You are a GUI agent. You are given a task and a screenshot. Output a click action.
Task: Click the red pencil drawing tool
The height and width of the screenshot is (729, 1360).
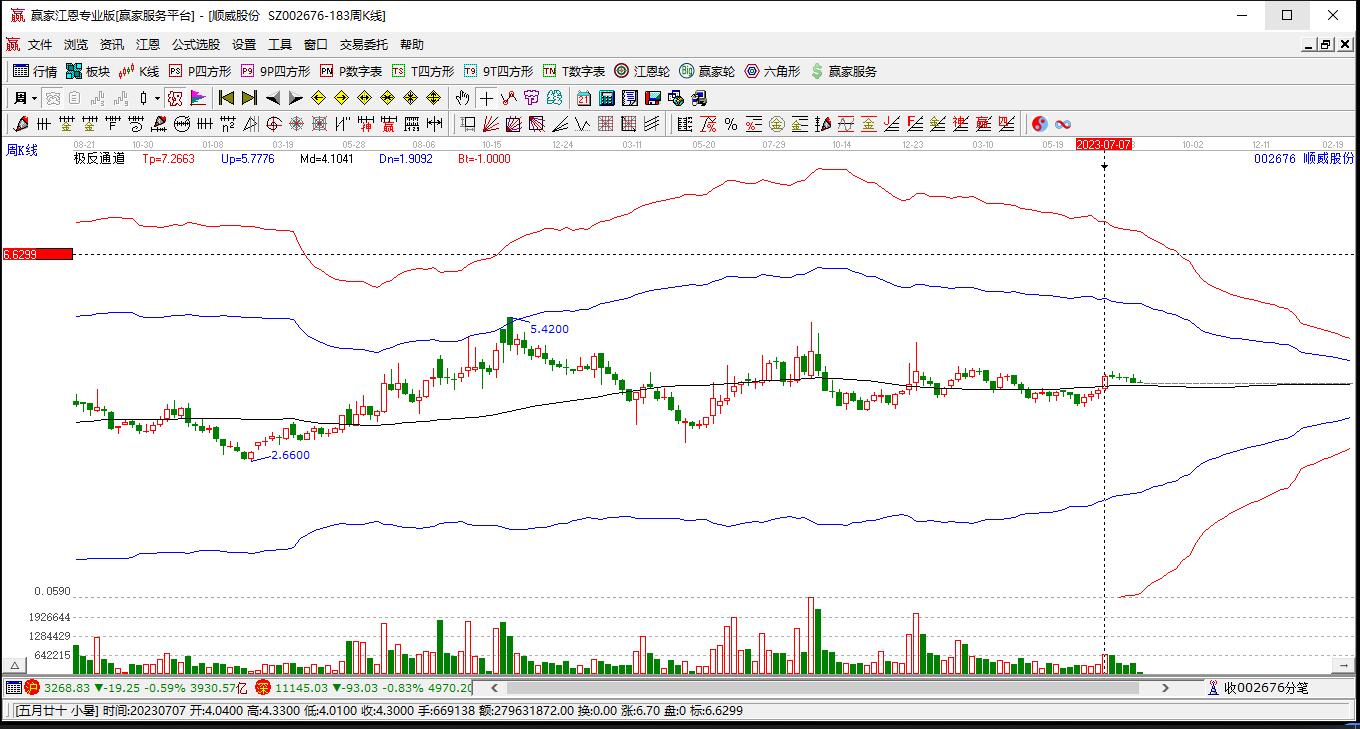coord(20,124)
